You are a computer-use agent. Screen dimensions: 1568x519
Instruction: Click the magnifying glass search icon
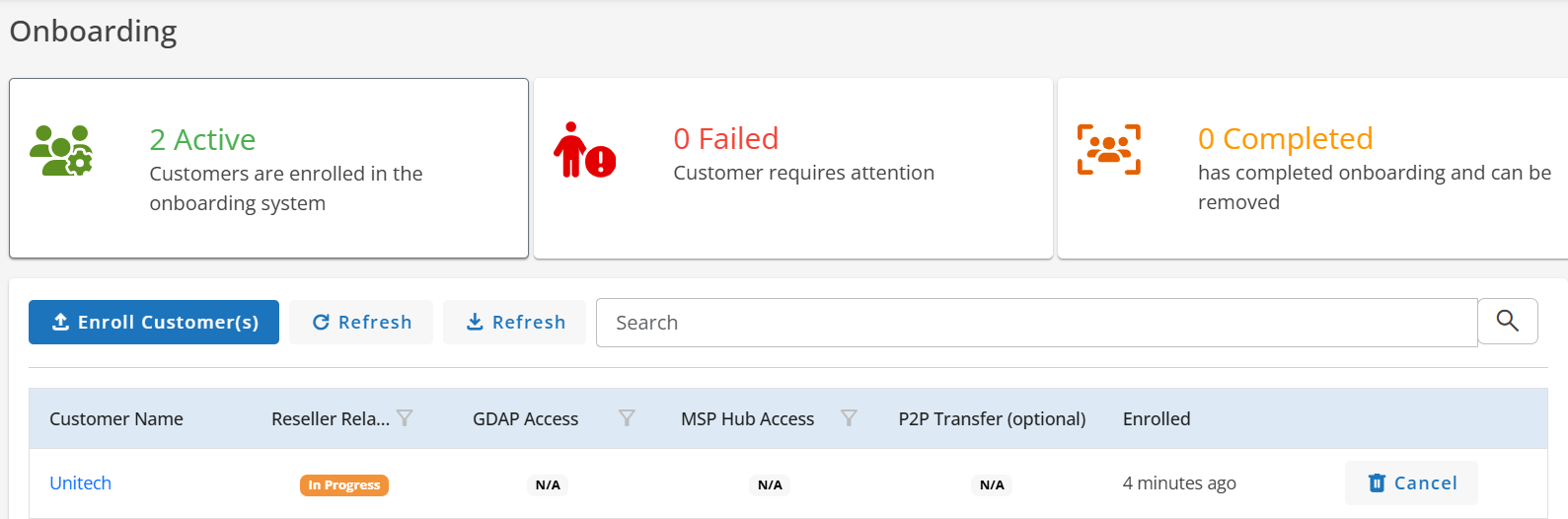[x=1507, y=321]
